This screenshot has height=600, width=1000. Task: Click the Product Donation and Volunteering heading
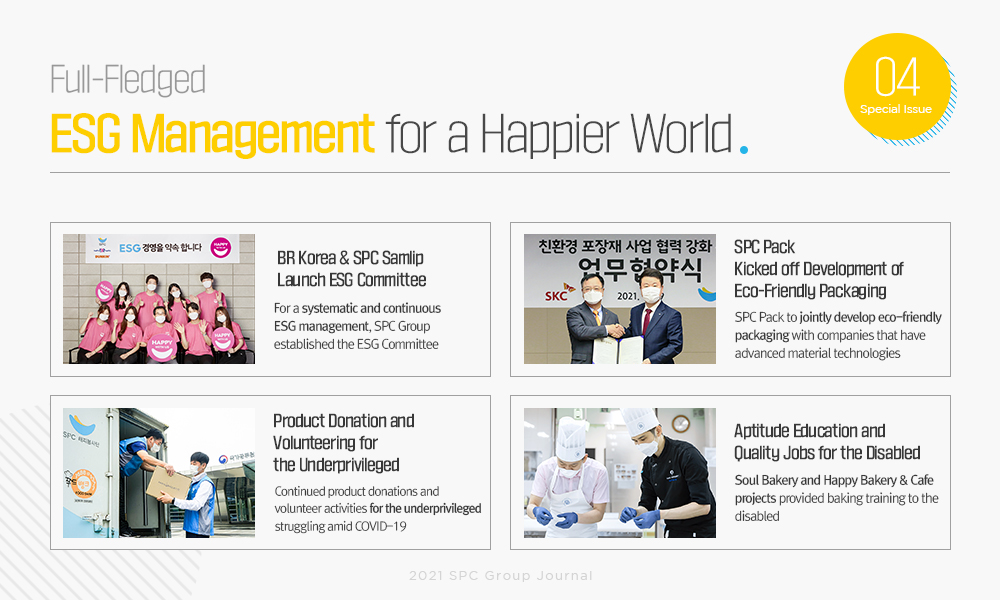click(343, 442)
